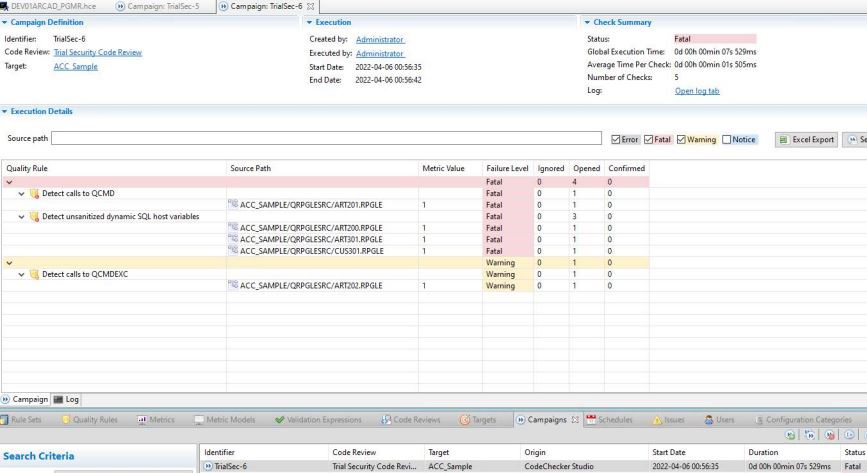Select the ACC_SAMPLE/QRPGLESRC/ART201.RPGLE source path

pyautogui.click(x=311, y=205)
